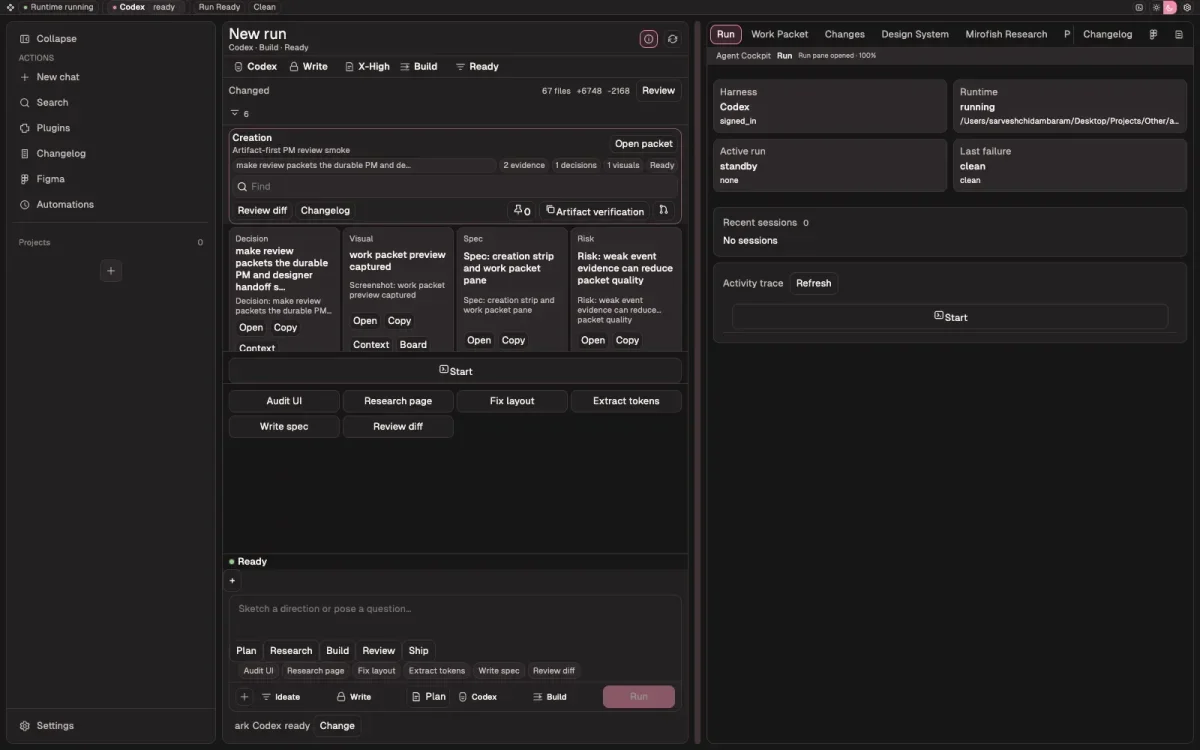Click the Open packet button
The image size is (1200, 750).
pyautogui.click(x=644, y=144)
